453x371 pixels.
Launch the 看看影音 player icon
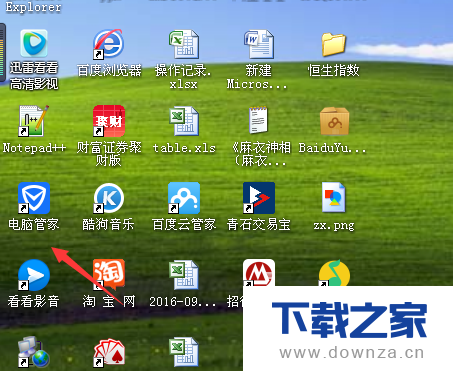pos(34,275)
